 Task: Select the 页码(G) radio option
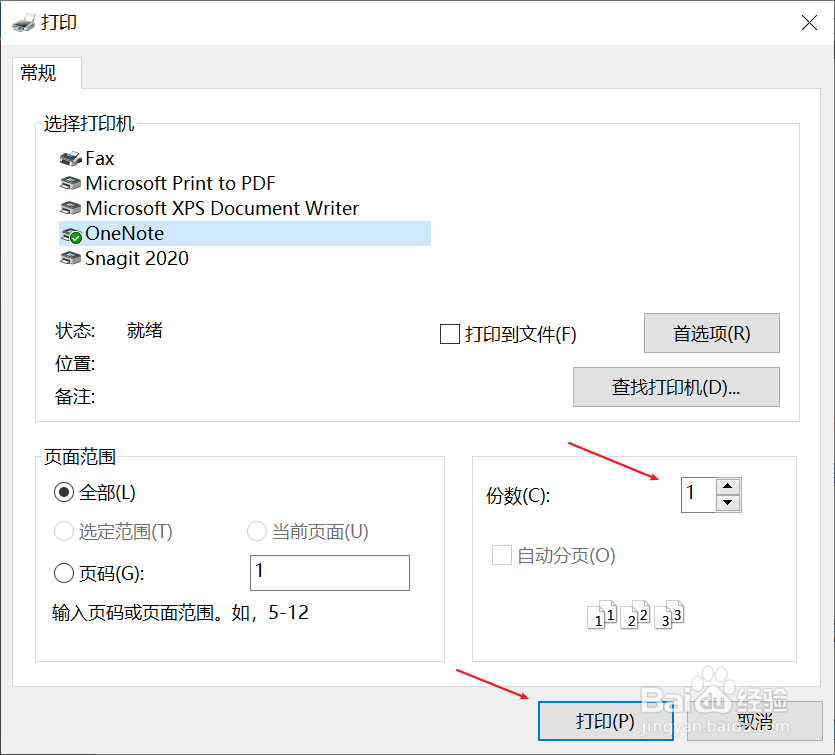pos(64,573)
